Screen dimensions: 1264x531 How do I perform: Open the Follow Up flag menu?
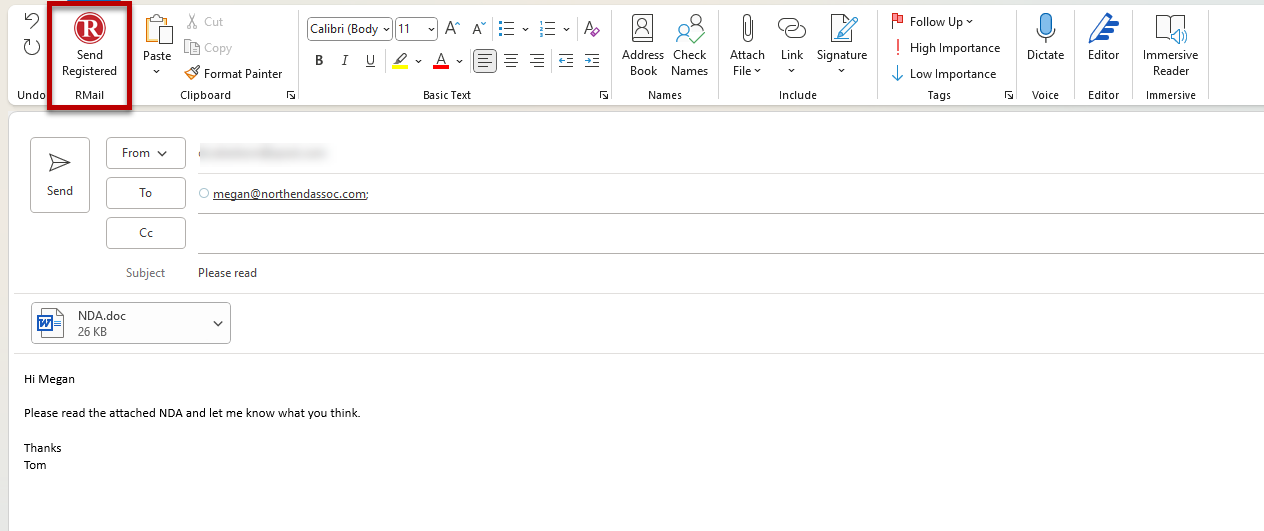[x=932, y=21]
